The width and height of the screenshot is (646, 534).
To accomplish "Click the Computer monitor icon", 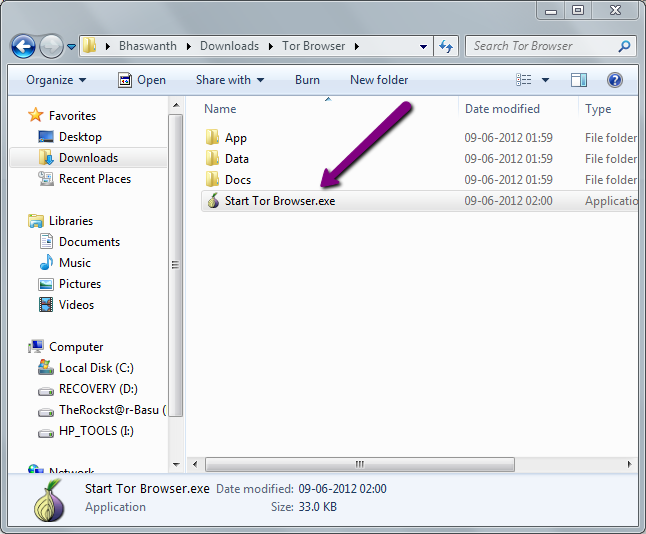I will [36, 347].
